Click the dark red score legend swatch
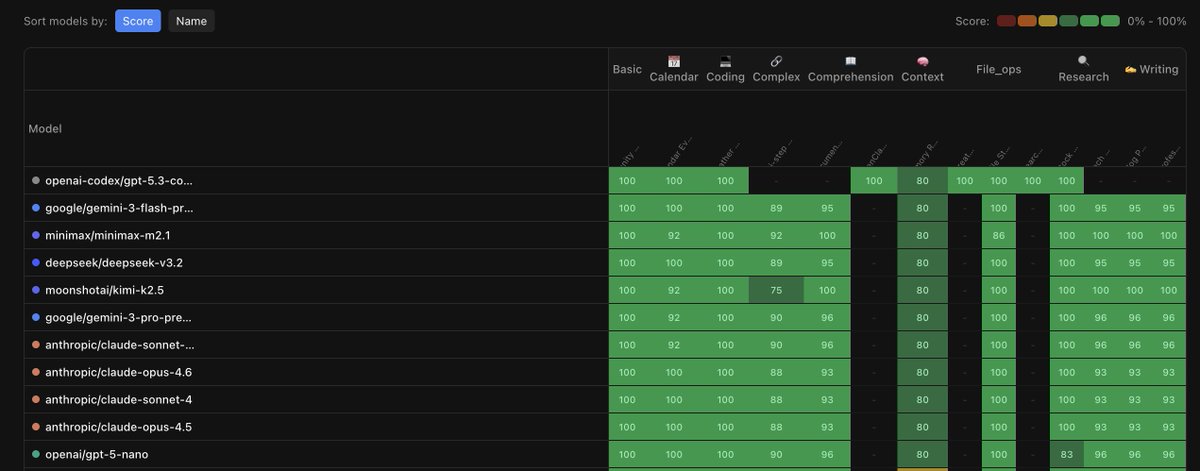This screenshot has width=1200, height=471. (1006, 21)
